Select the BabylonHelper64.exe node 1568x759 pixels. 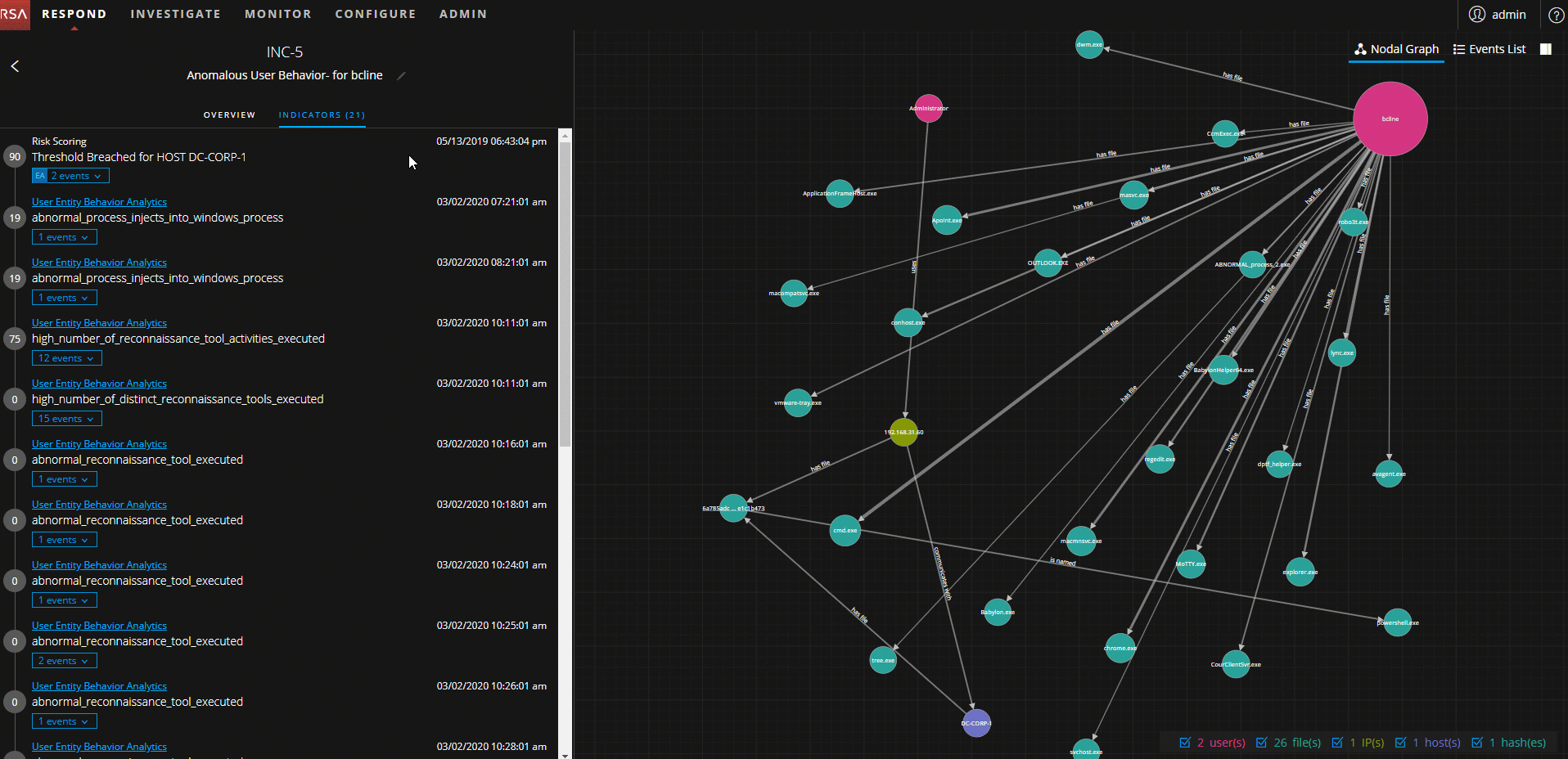(1223, 370)
